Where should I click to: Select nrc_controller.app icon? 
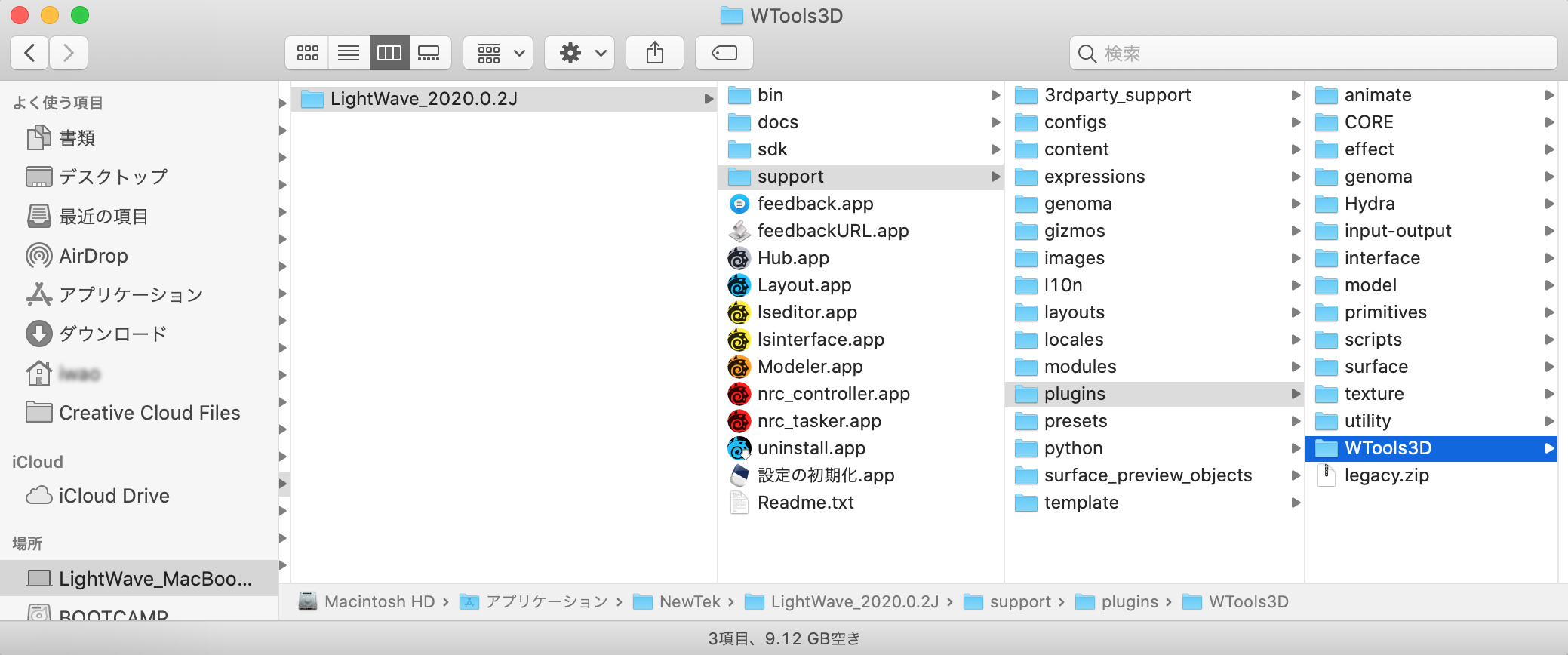(x=739, y=394)
